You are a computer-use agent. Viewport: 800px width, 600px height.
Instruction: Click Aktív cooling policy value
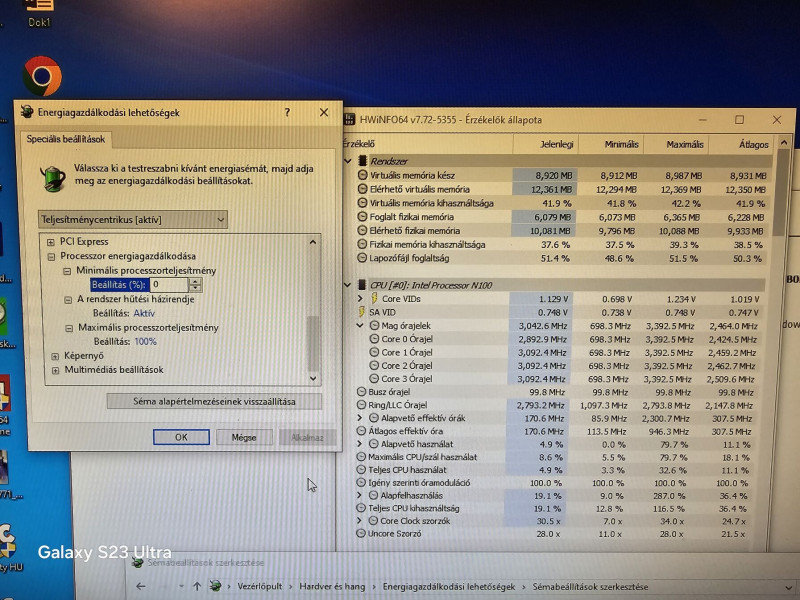point(144,313)
